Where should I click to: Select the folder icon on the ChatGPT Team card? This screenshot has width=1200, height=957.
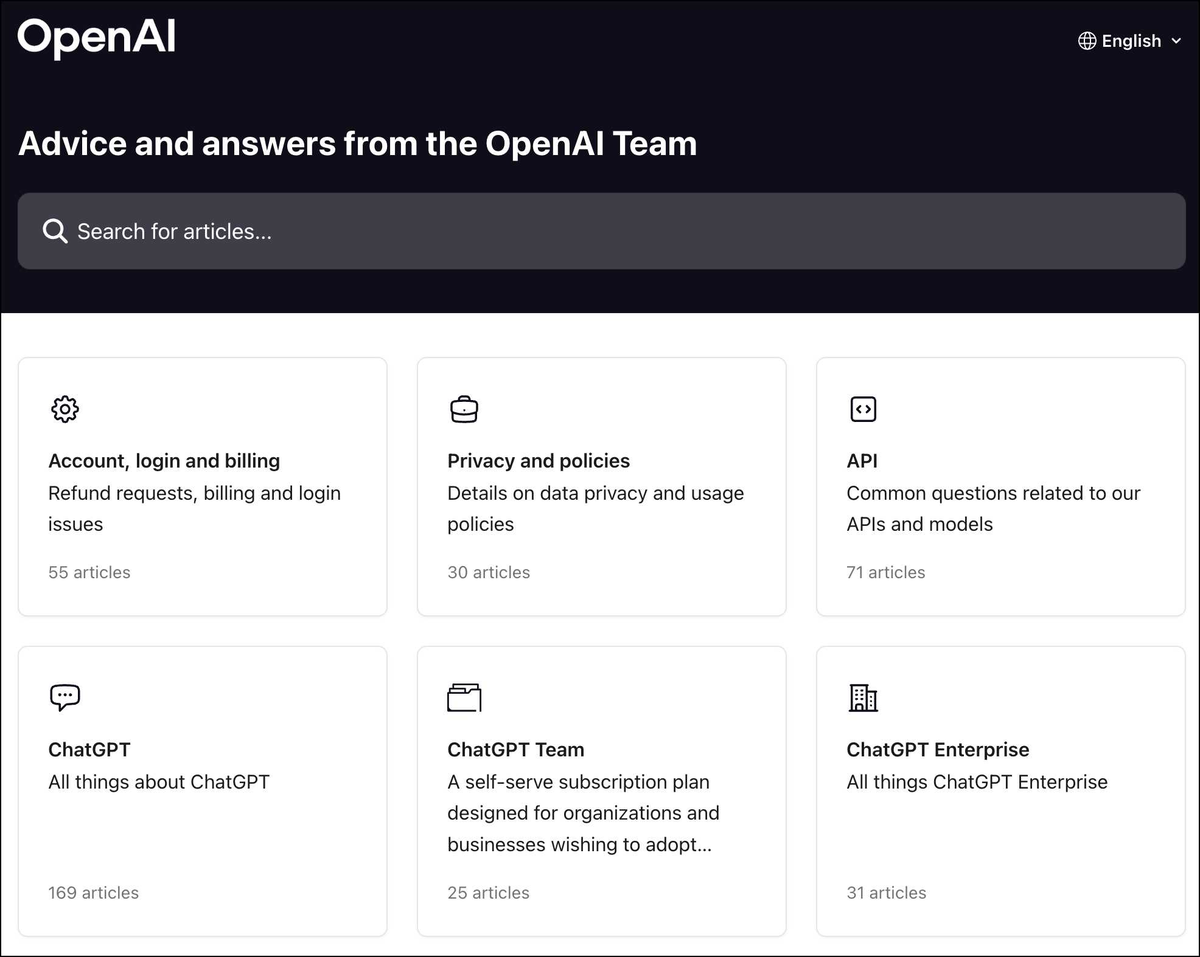pos(463,697)
